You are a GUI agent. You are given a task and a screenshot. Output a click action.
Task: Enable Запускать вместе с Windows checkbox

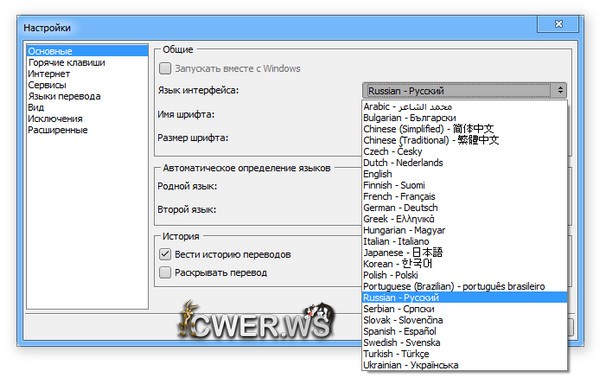(165, 68)
